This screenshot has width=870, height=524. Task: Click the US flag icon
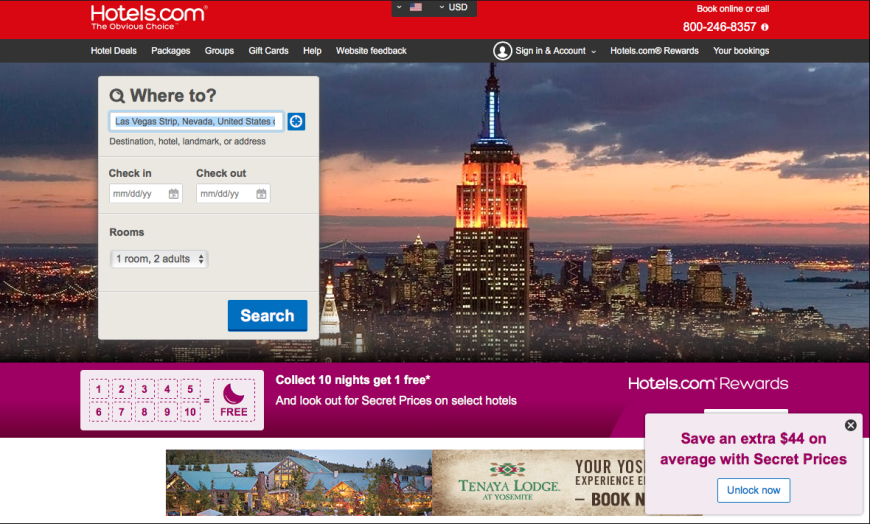pyautogui.click(x=416, y=7)
